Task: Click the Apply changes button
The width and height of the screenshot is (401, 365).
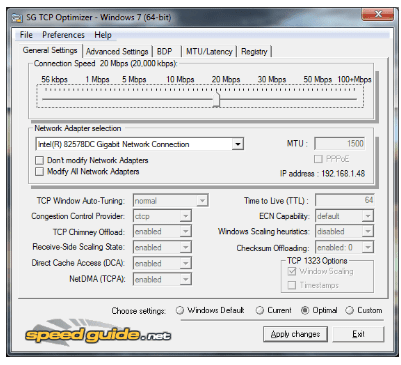Action: coord(295,334)
